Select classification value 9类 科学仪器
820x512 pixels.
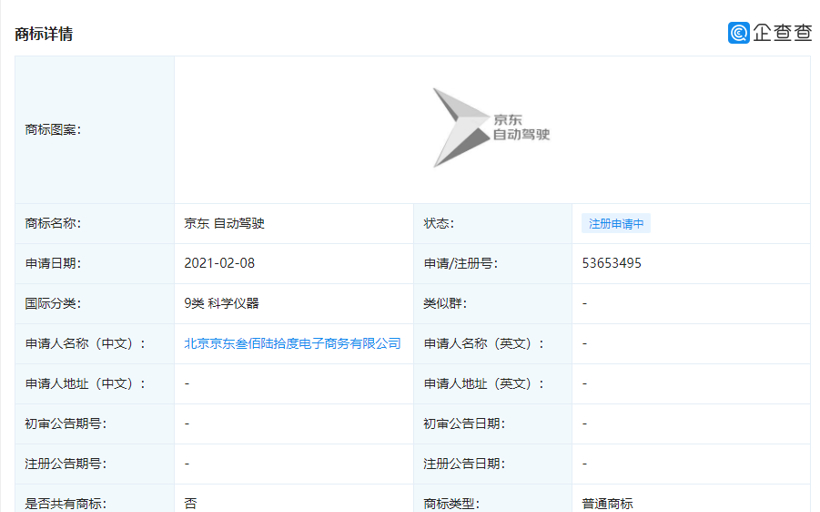pos(221,303)
